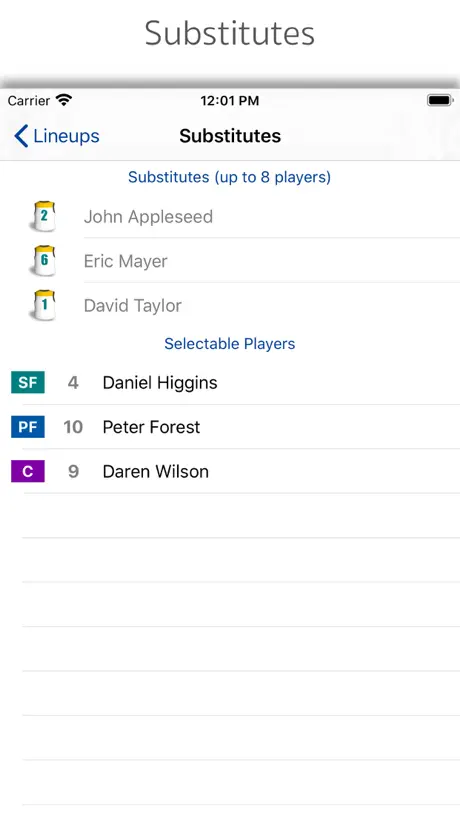Tap the back chevron arrow
The image size is (460, 818).
coord(21,136)
